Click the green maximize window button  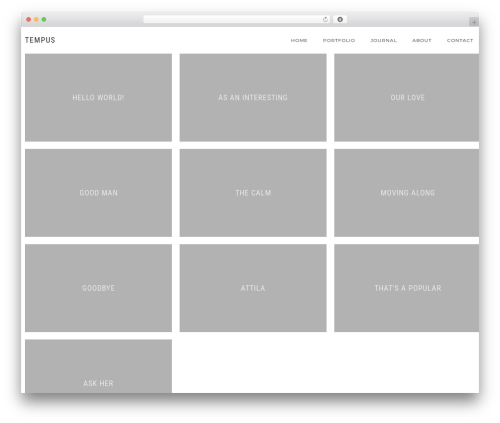44,20
